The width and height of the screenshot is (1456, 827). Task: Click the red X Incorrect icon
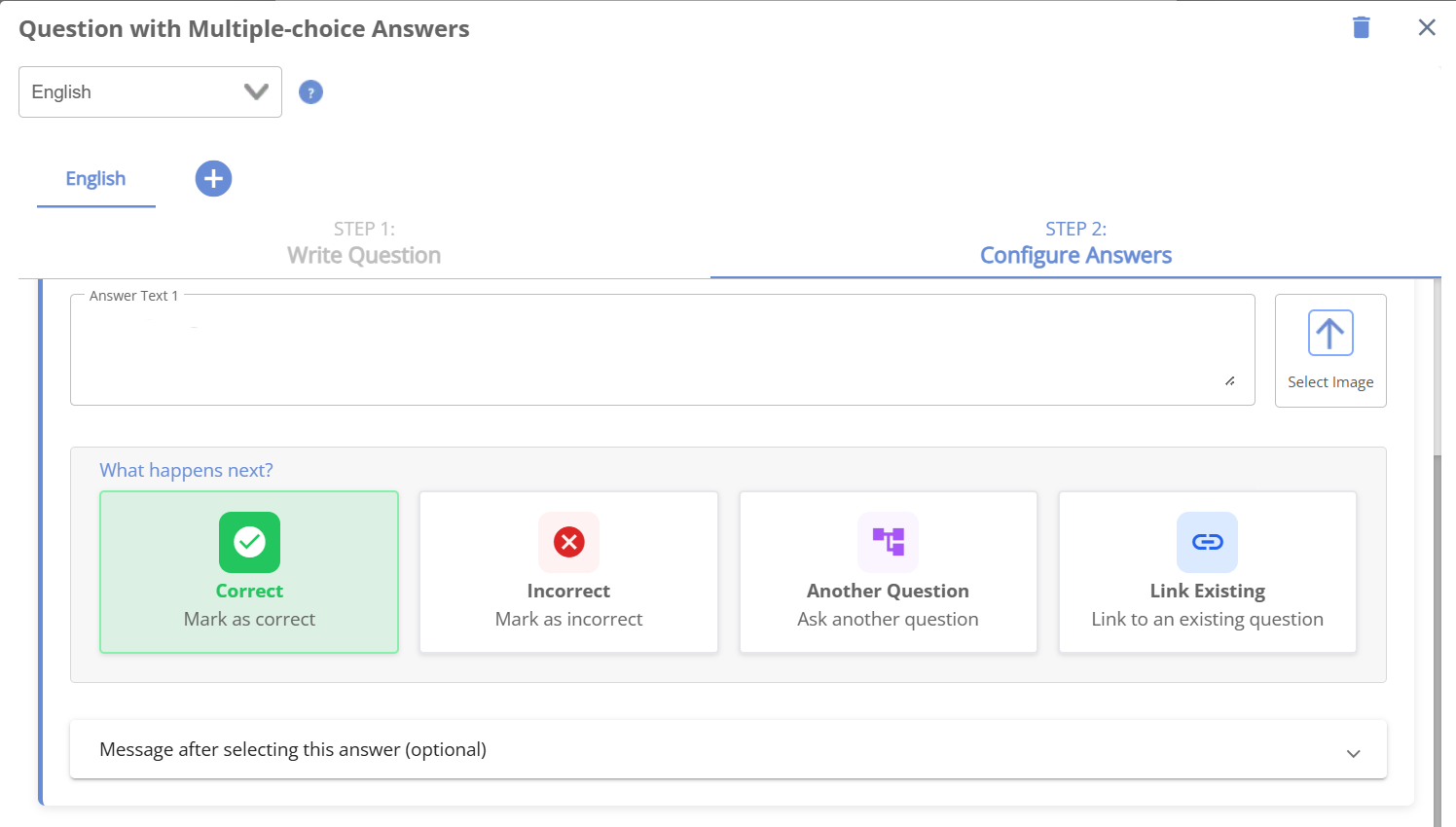coord(568,542)
